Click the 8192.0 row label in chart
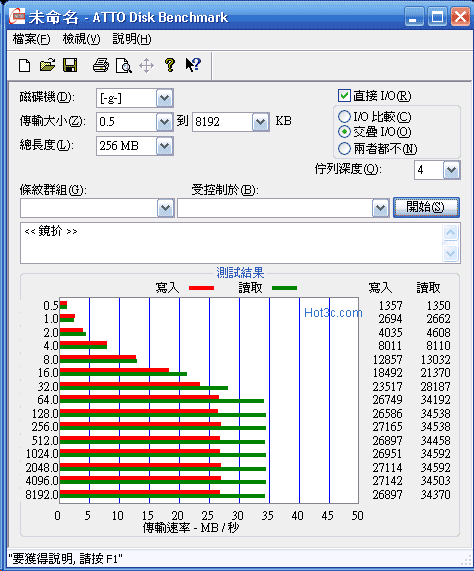 [42, 495]
